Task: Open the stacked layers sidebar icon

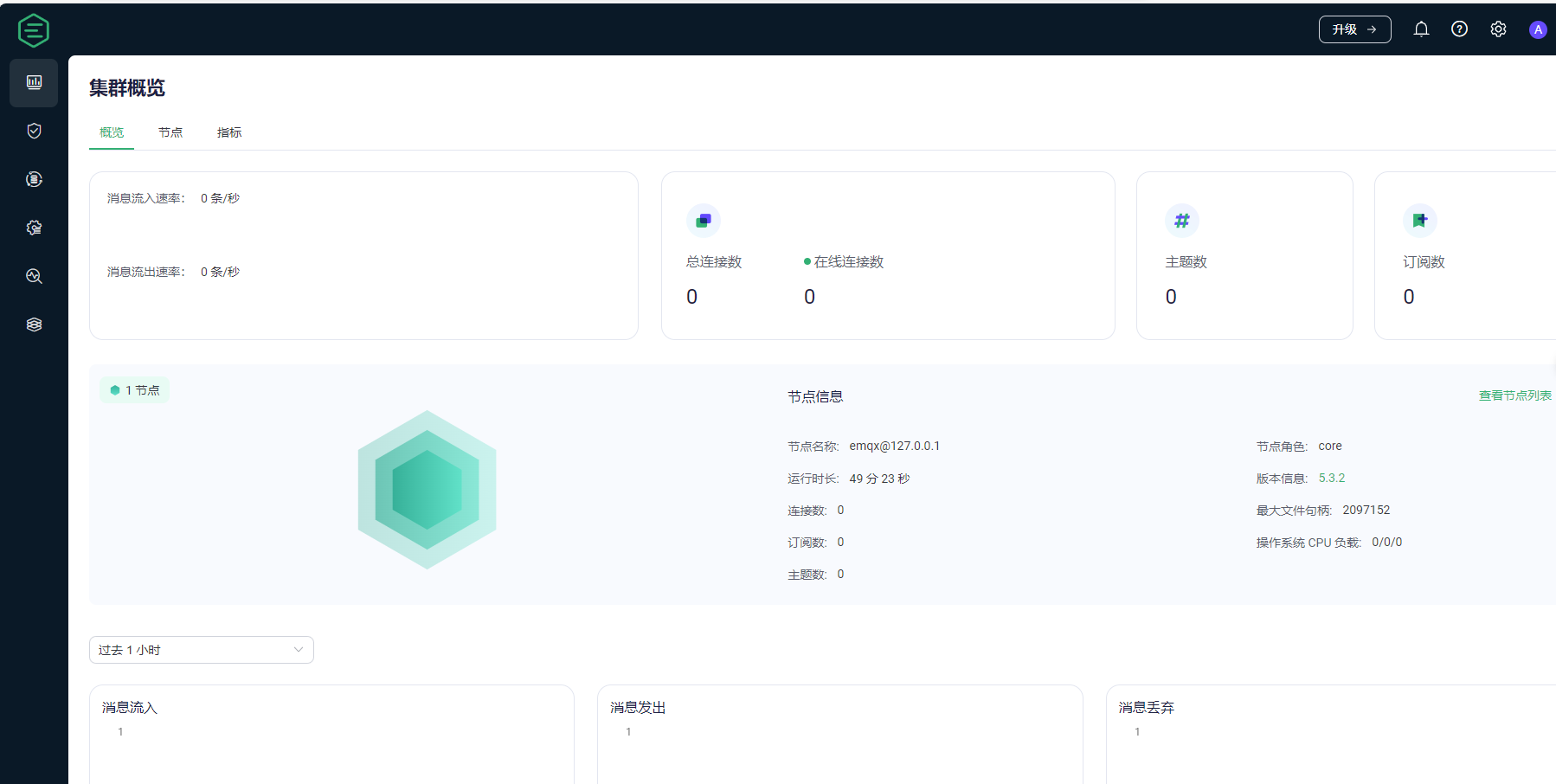Action: pos(34,325)
